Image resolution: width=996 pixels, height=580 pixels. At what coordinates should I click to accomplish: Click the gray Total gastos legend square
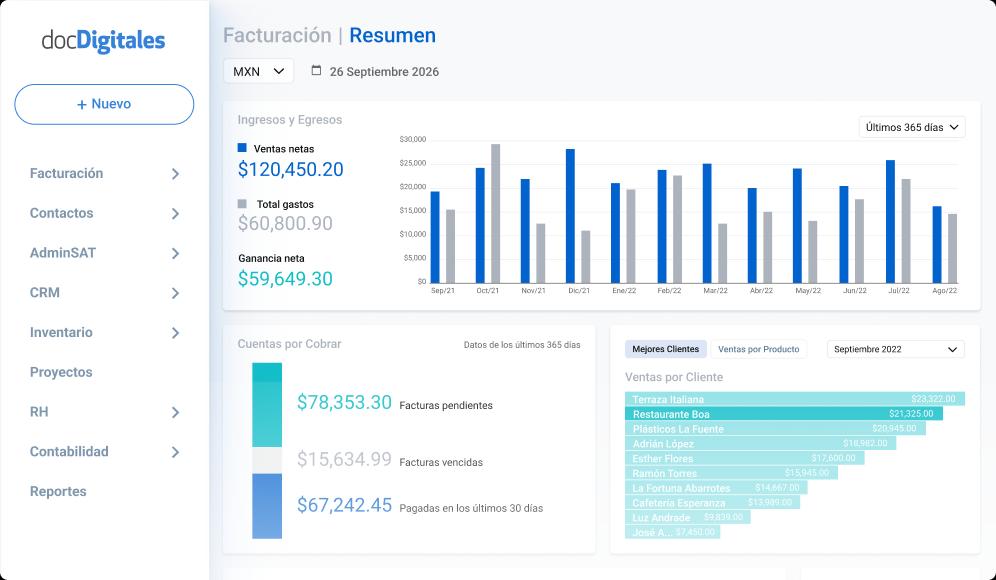click(x=242, y=204)
